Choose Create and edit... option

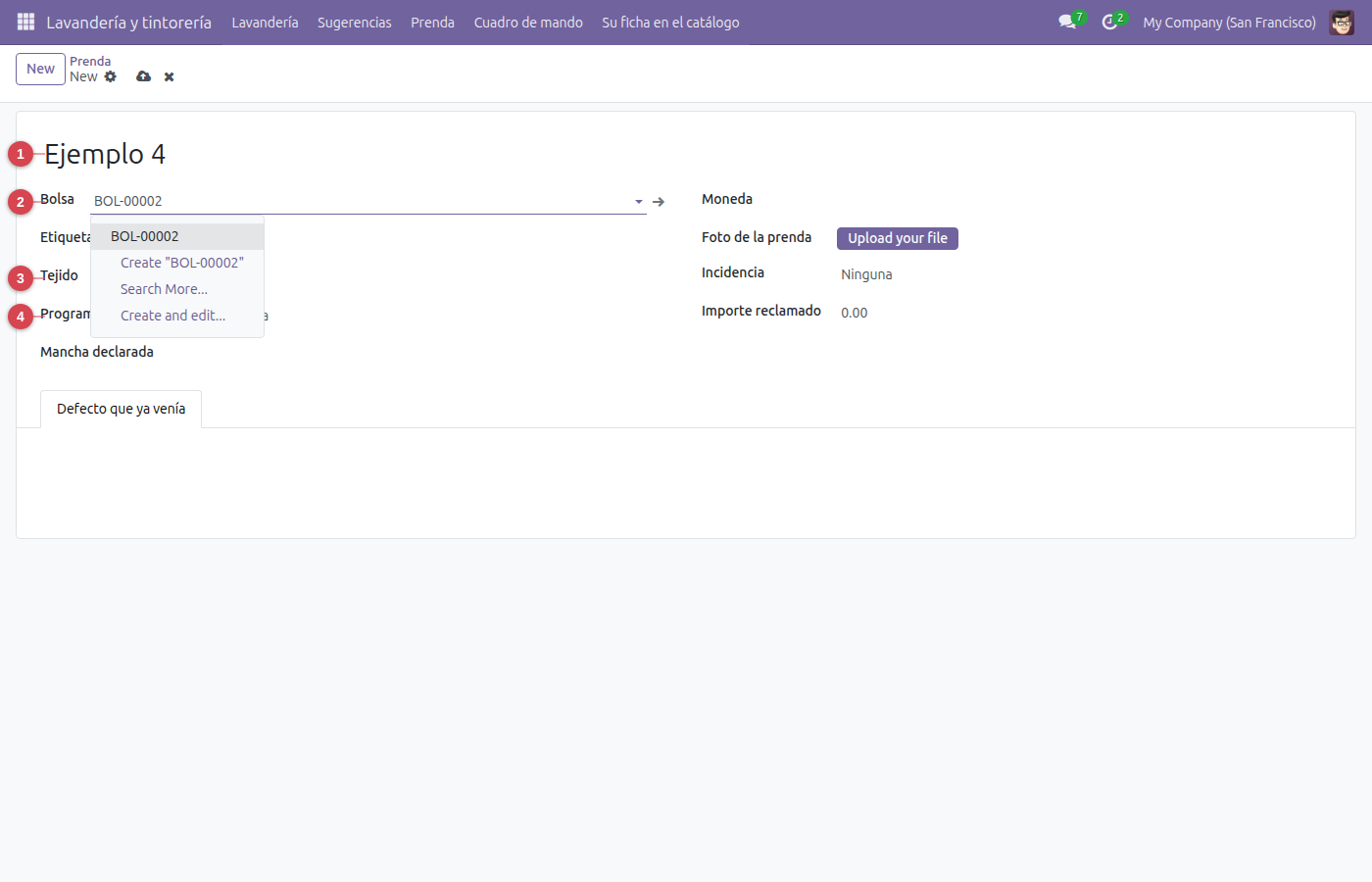click(x=177, y=316)
